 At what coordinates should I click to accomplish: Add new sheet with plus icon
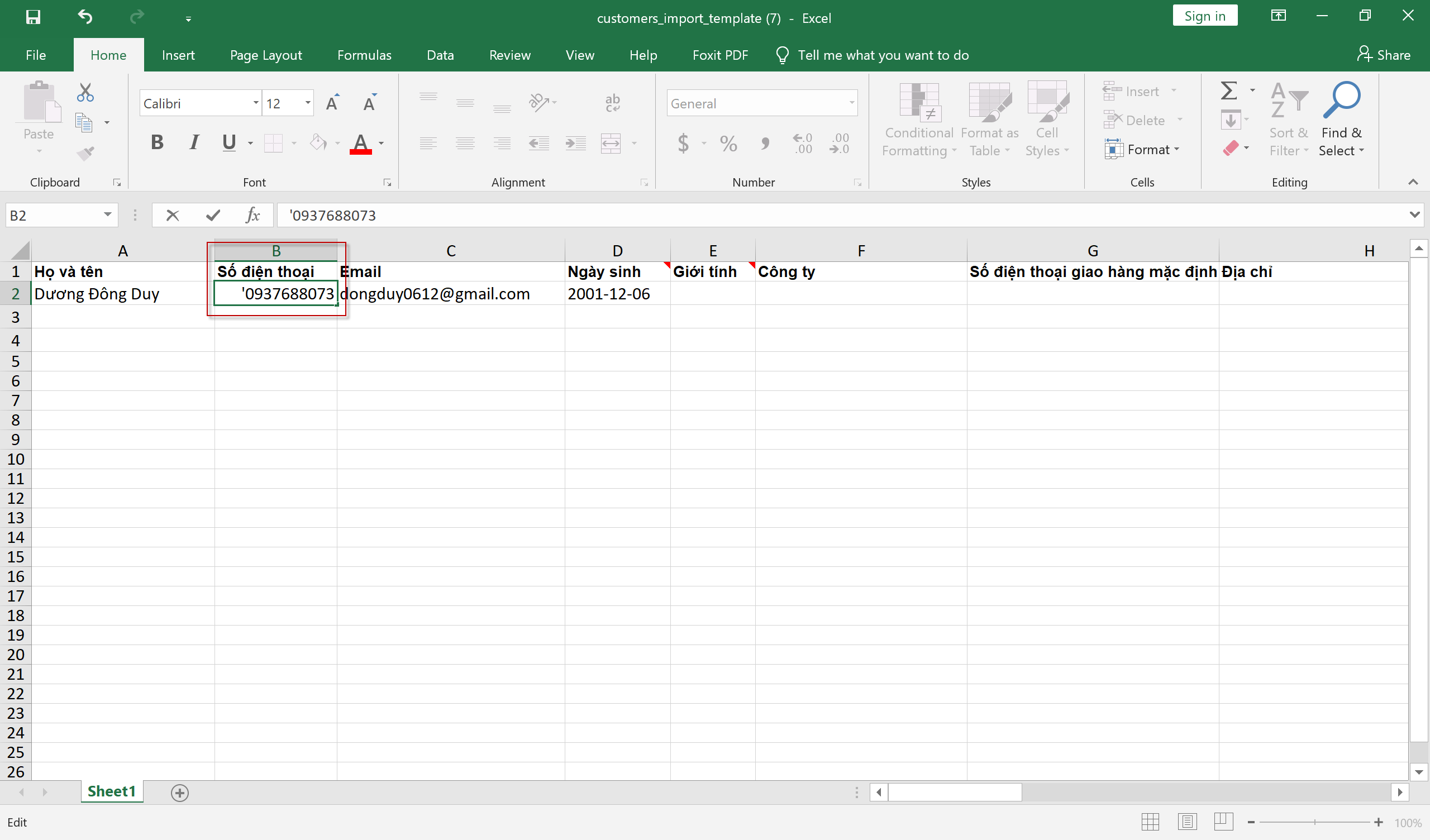180,793
